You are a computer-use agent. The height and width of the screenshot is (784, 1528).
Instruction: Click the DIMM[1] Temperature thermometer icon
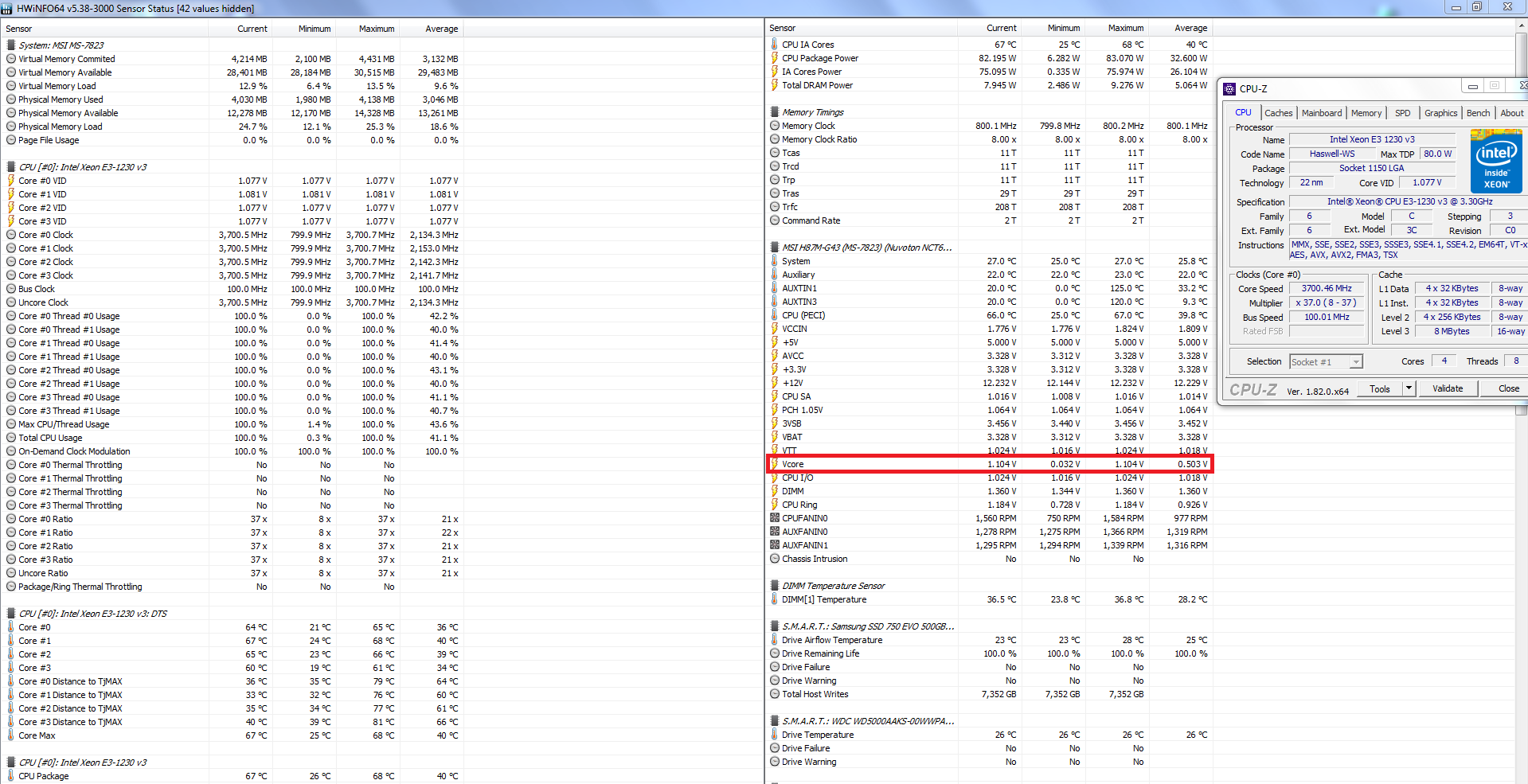click(x=775, y=599)
